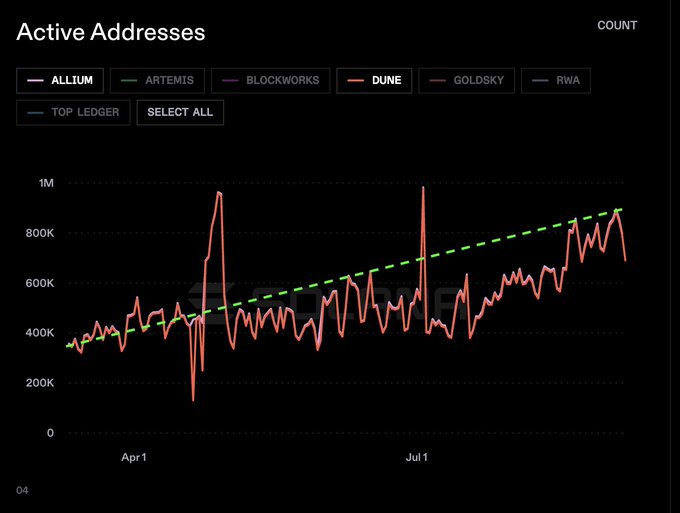Enable the ARTEMIS data series

pyautogui.click(x=157, y=81)
